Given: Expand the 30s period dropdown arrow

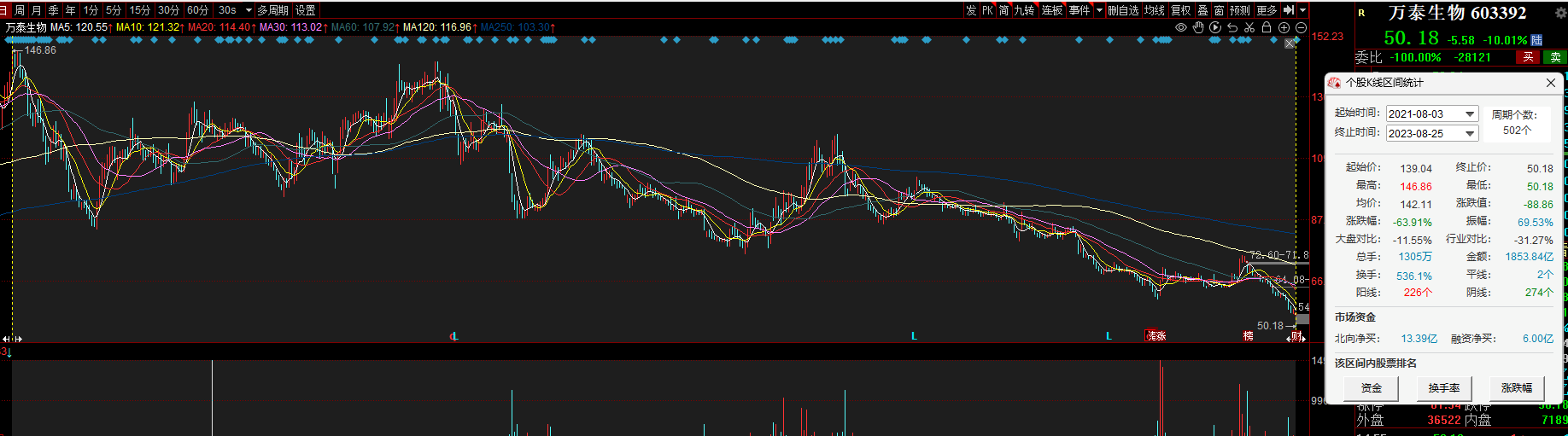Looking at the screenshot, I should click(x=249, y=10).
